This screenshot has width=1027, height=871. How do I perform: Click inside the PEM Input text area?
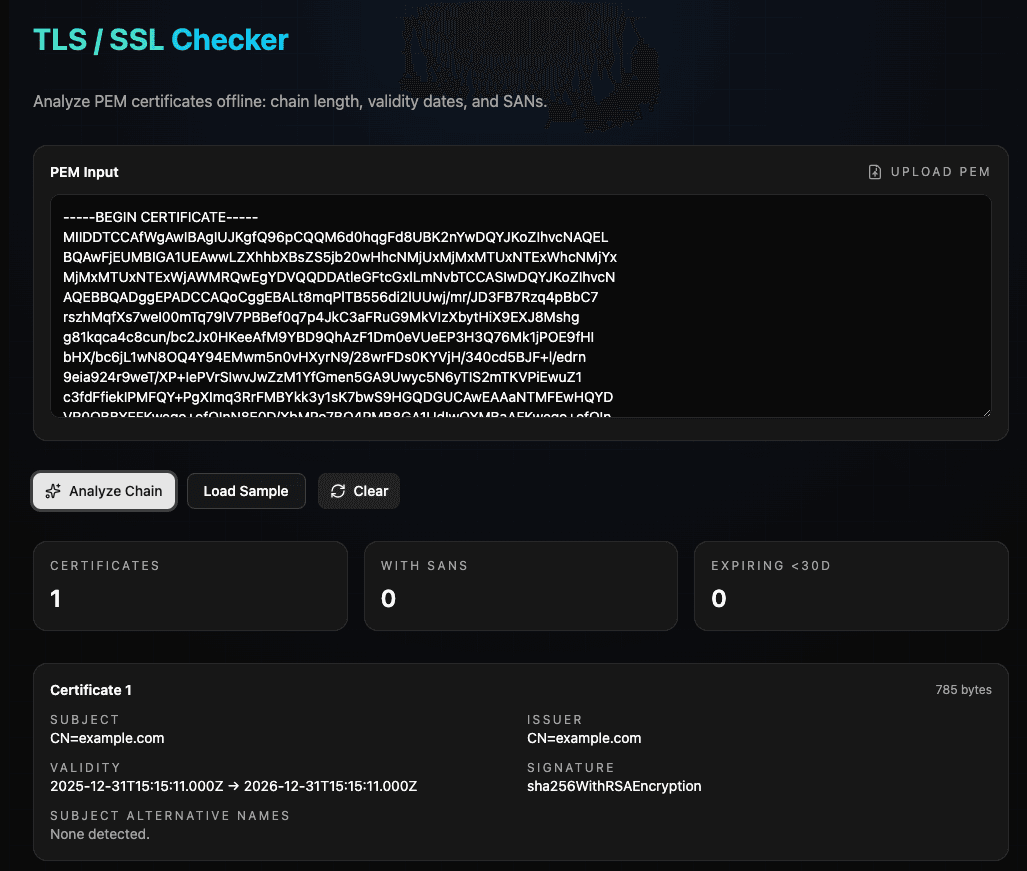point(520,307)
